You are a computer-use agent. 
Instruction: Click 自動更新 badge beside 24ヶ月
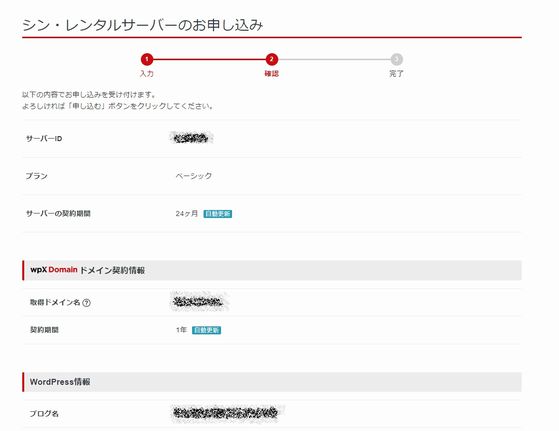tap(218, 214)
